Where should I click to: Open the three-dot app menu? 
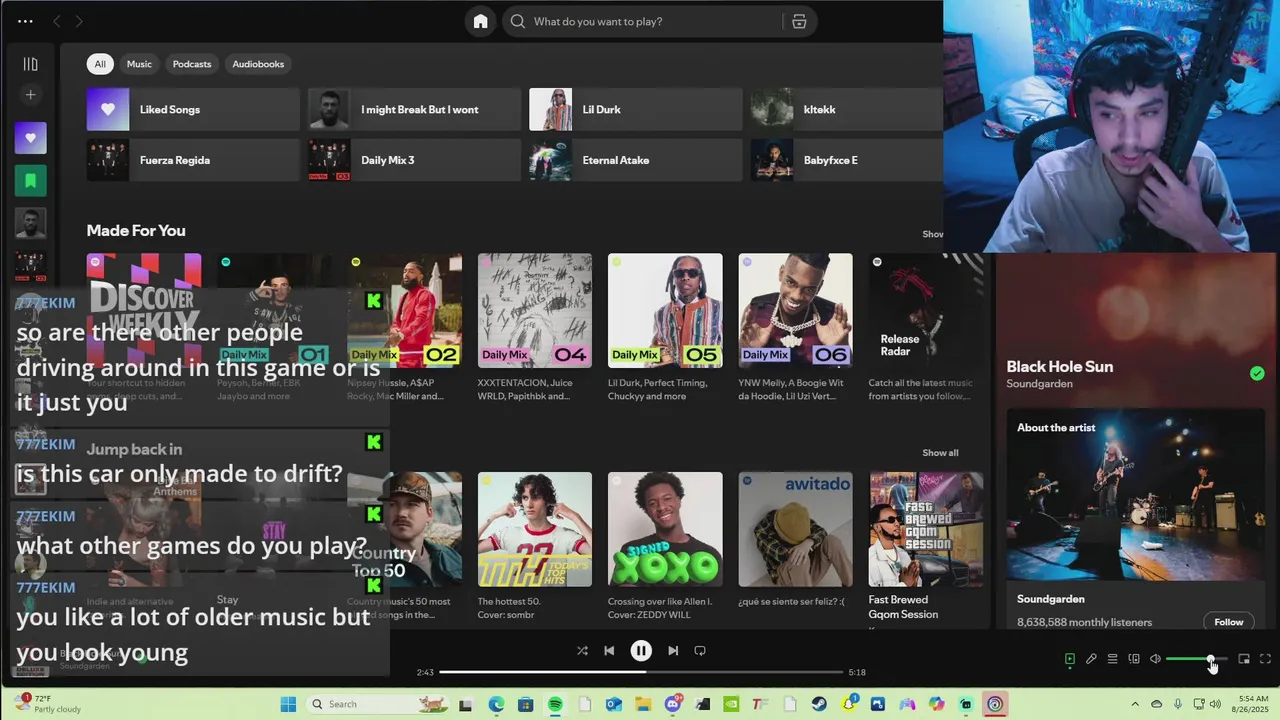[25, 21]
